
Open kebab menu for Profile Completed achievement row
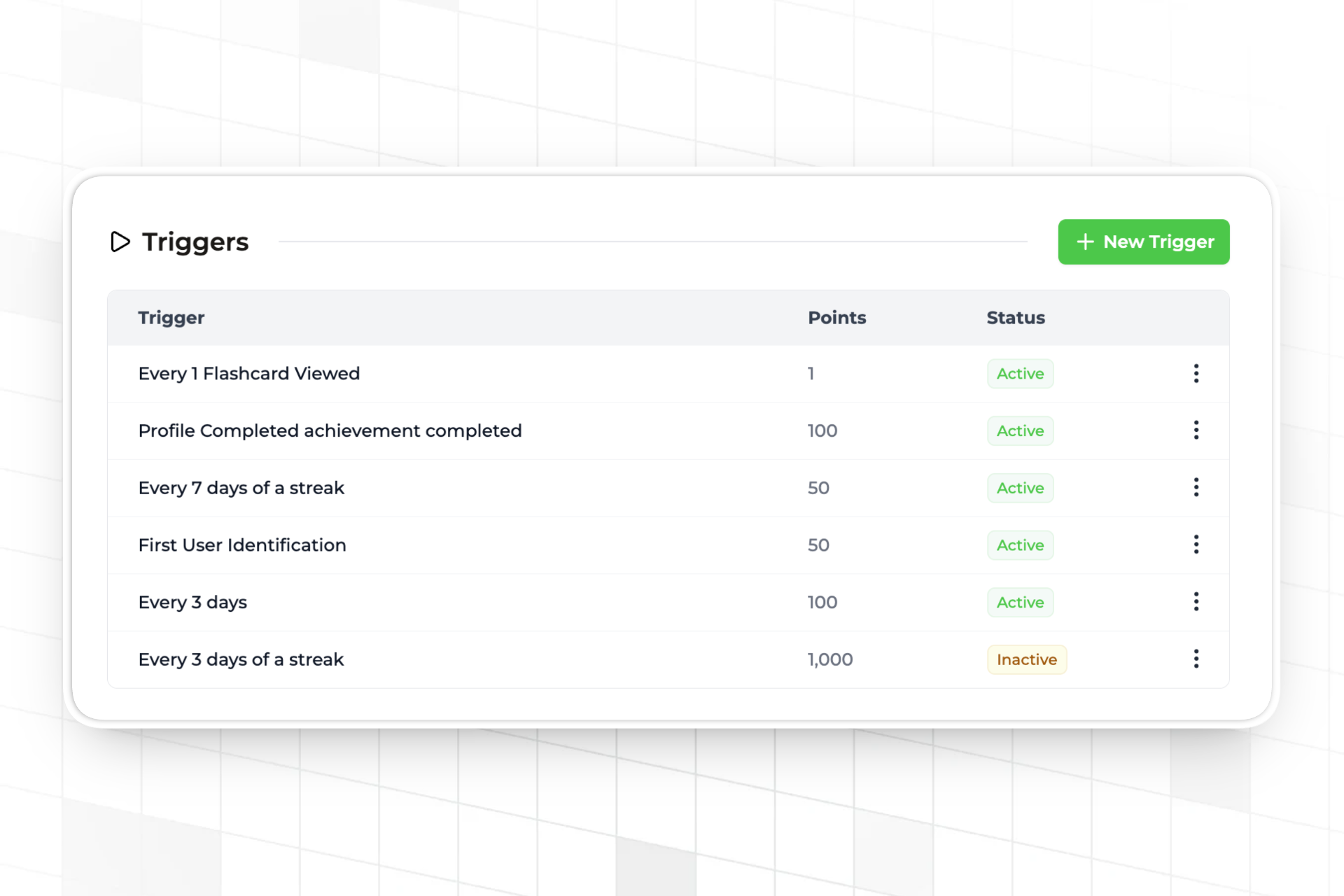tap(1196, 430)
